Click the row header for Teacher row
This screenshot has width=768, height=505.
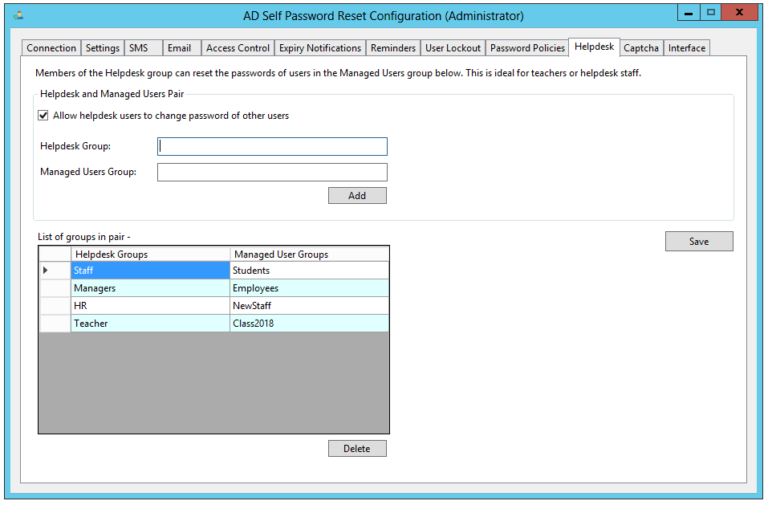tap(55, 323)
